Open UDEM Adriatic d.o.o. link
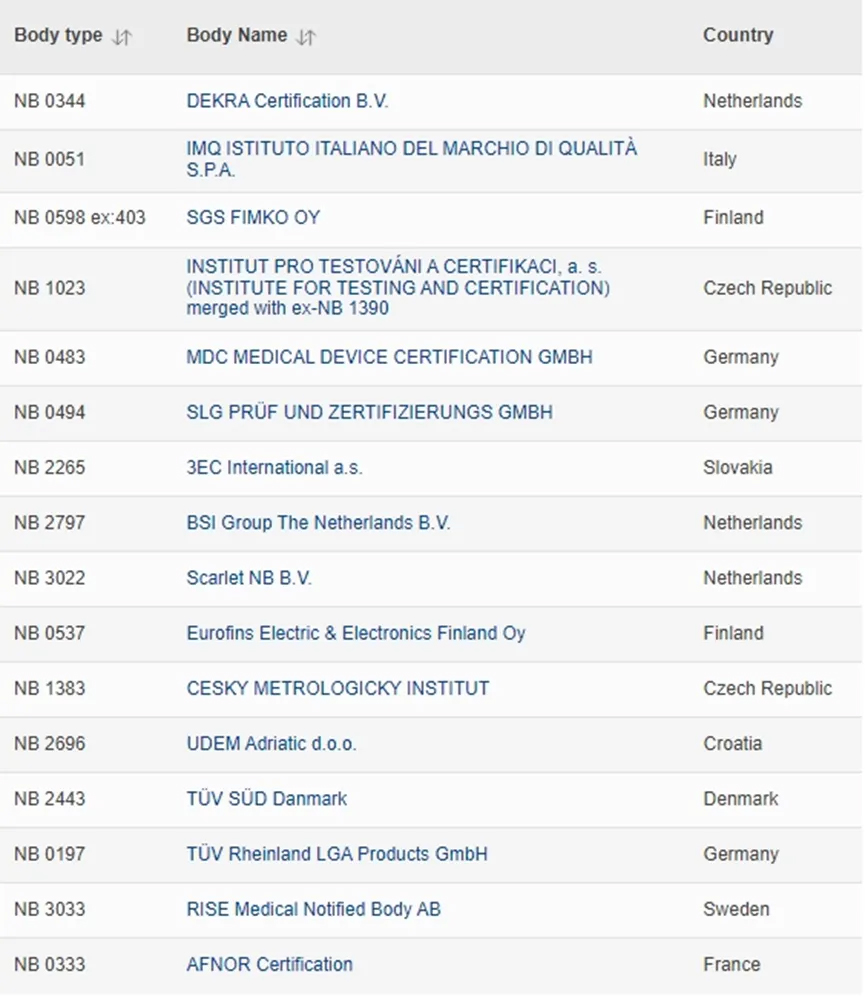The image size is (865, 997). (271, 743)
